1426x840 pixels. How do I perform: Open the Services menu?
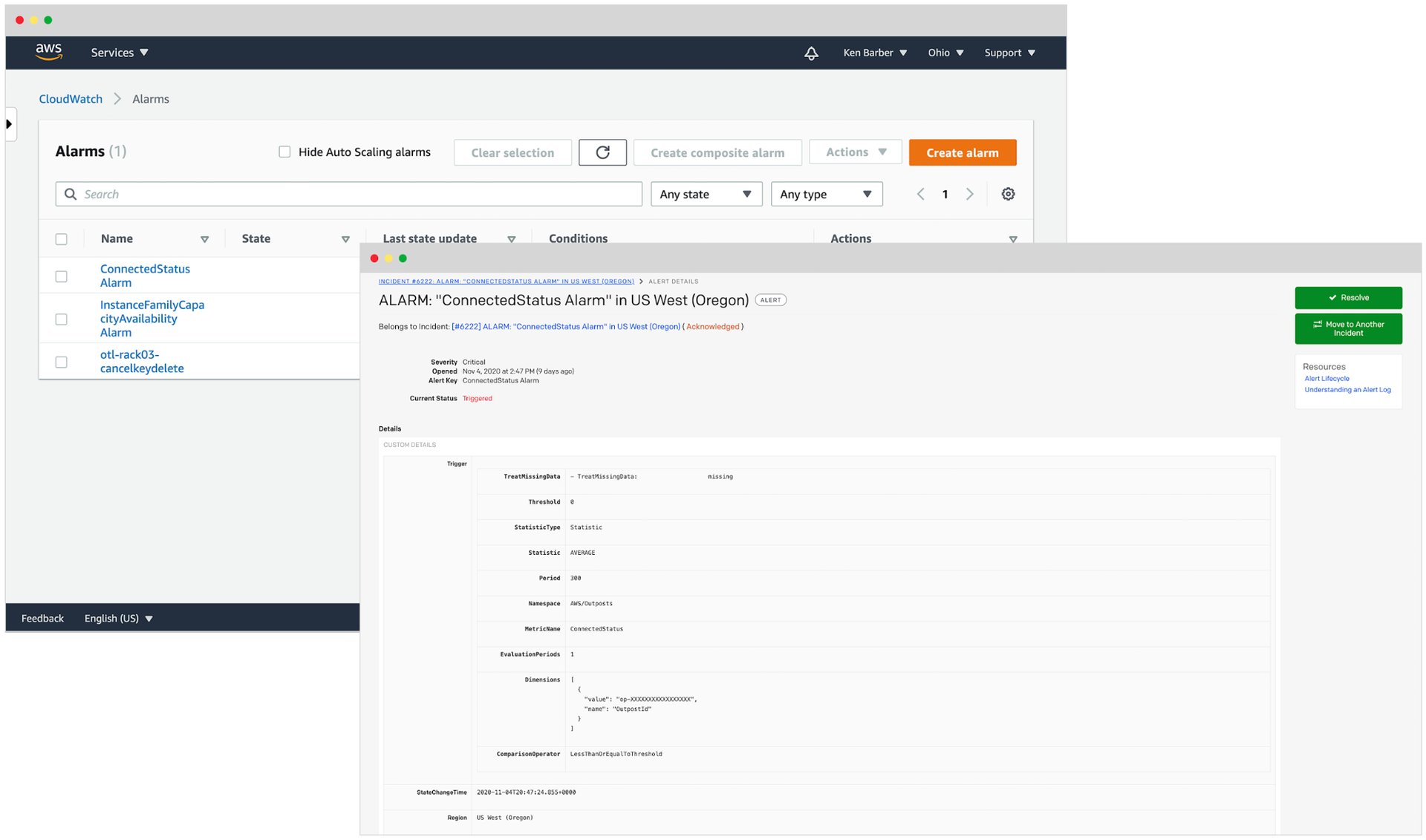pos(119,53)
